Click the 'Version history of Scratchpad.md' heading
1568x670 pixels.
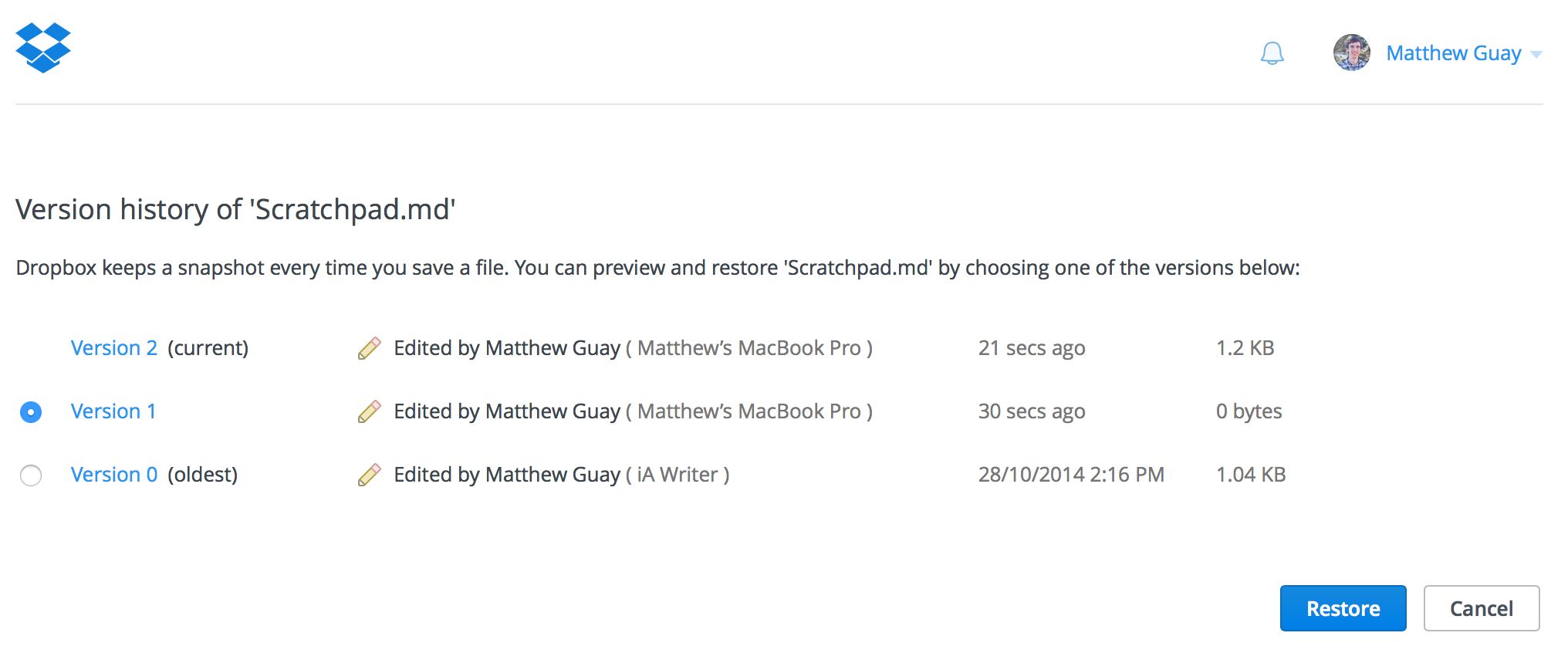(x=235, y=210)
